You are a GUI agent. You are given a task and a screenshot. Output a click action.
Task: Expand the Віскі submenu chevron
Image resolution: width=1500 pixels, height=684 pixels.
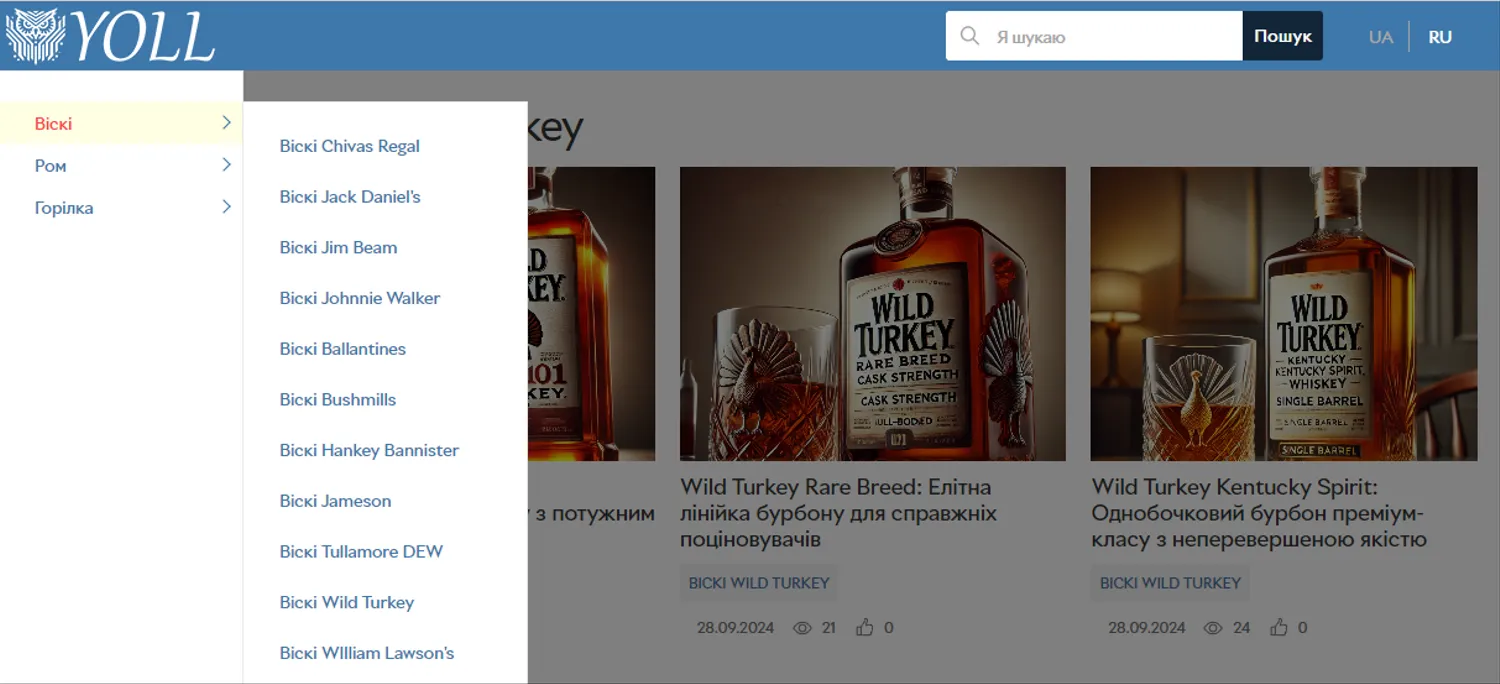pos(227,123)
